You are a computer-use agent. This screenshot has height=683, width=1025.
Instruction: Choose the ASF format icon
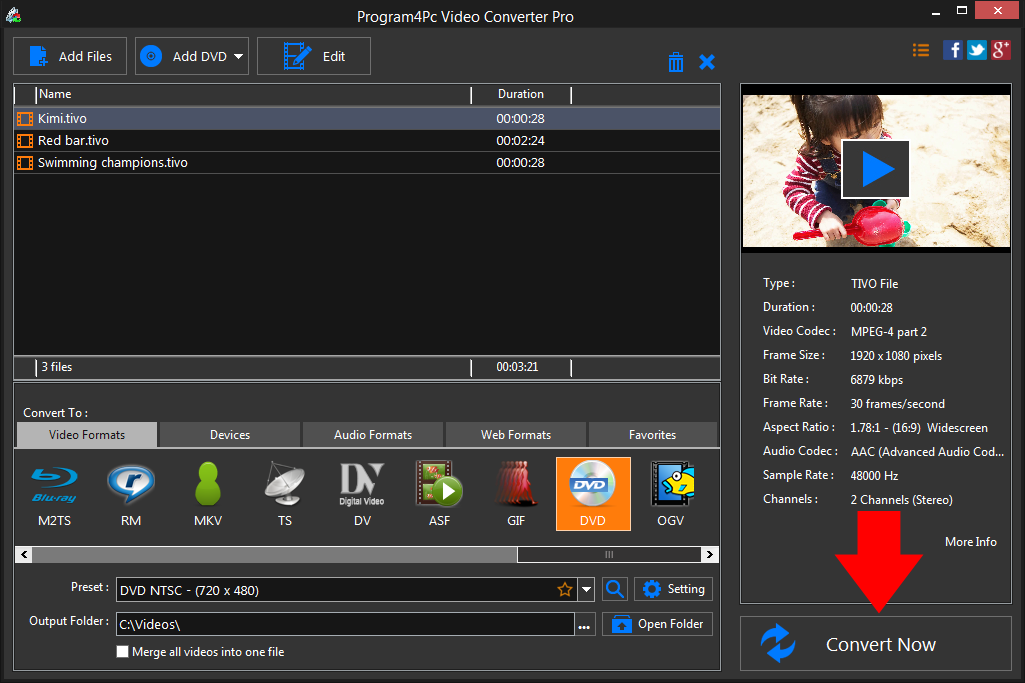439,494
